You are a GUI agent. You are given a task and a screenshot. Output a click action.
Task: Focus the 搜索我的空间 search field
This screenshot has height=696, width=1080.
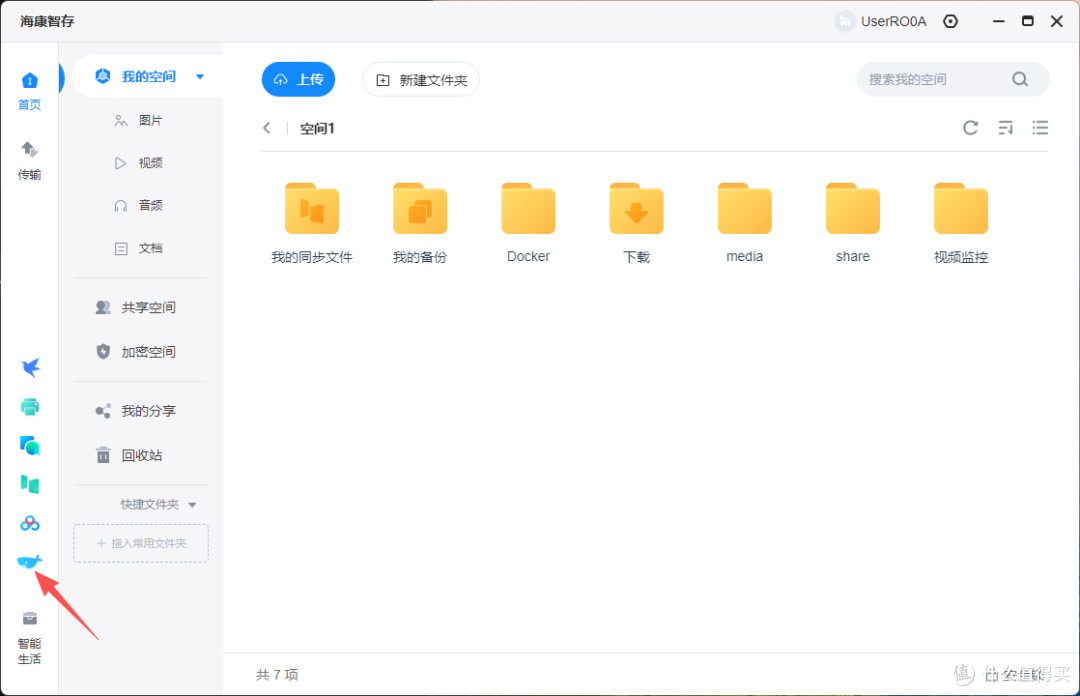pos(953,79)
